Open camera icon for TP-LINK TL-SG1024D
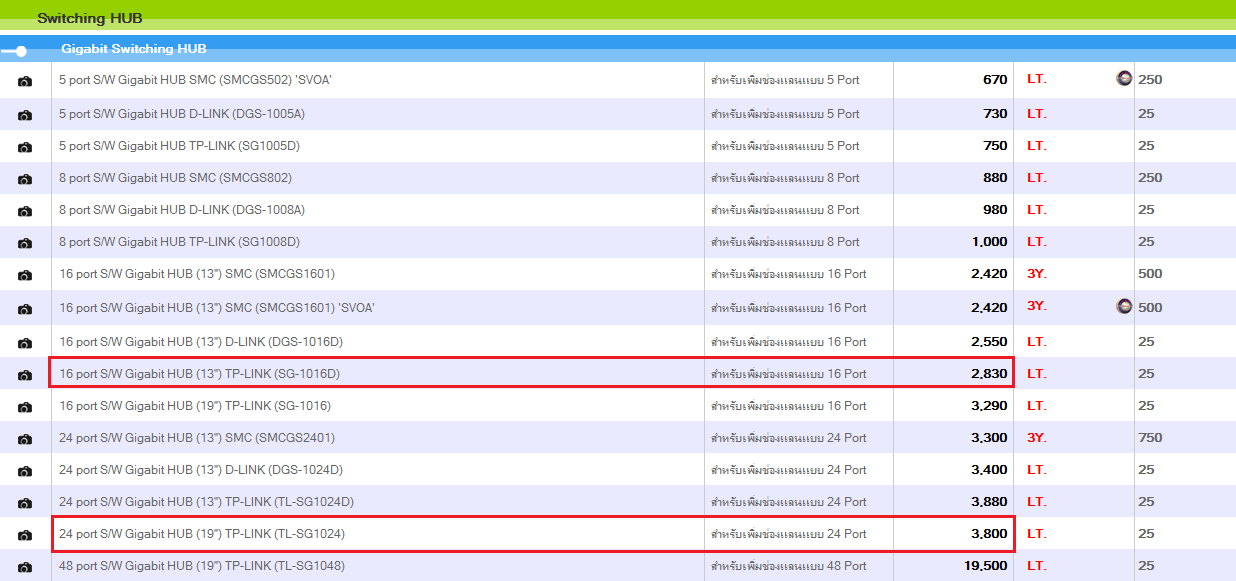 [x=25, y=503]
